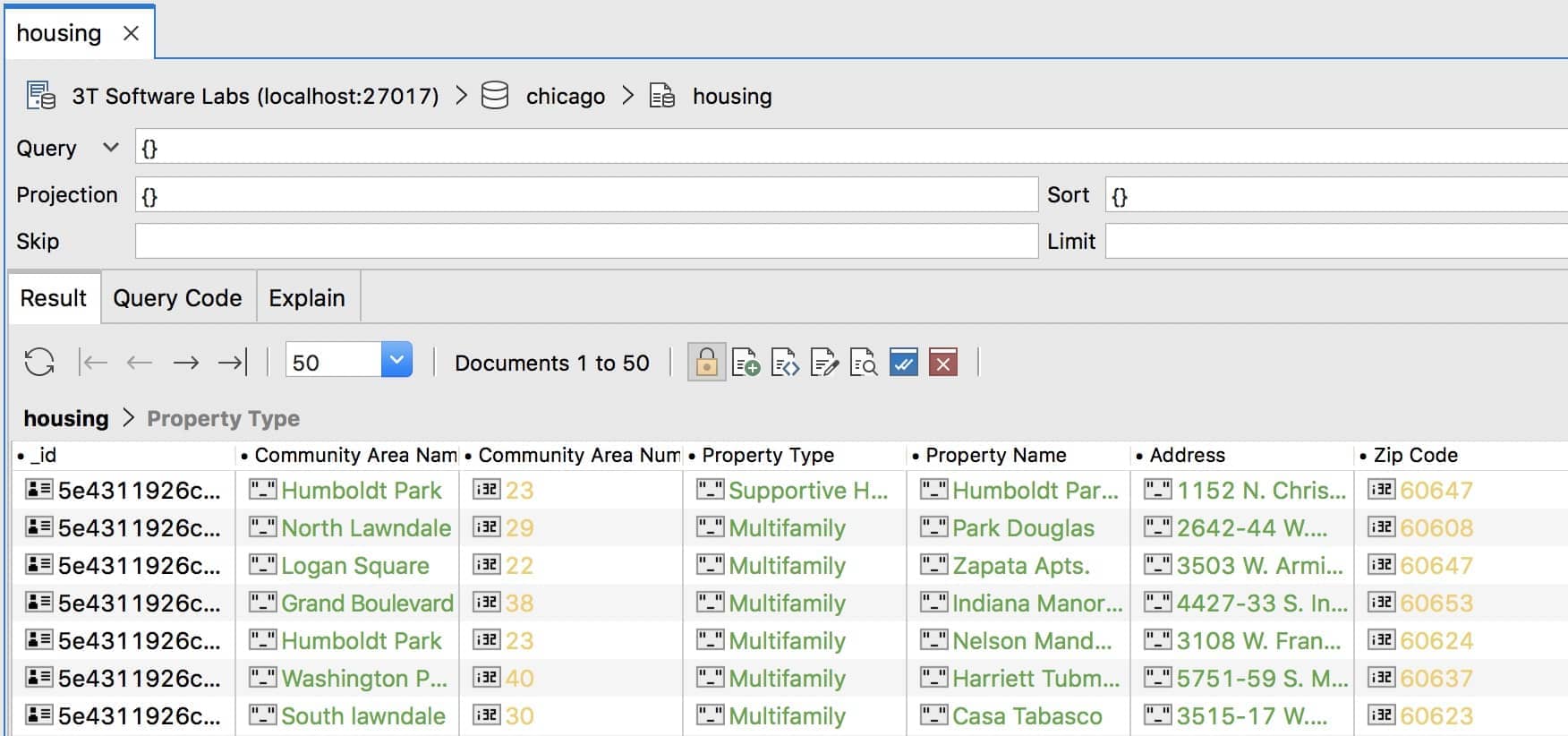Screen dimensions: 1568x736
Task: Click the chicago database breadcrumb
Action: [566, 96]
